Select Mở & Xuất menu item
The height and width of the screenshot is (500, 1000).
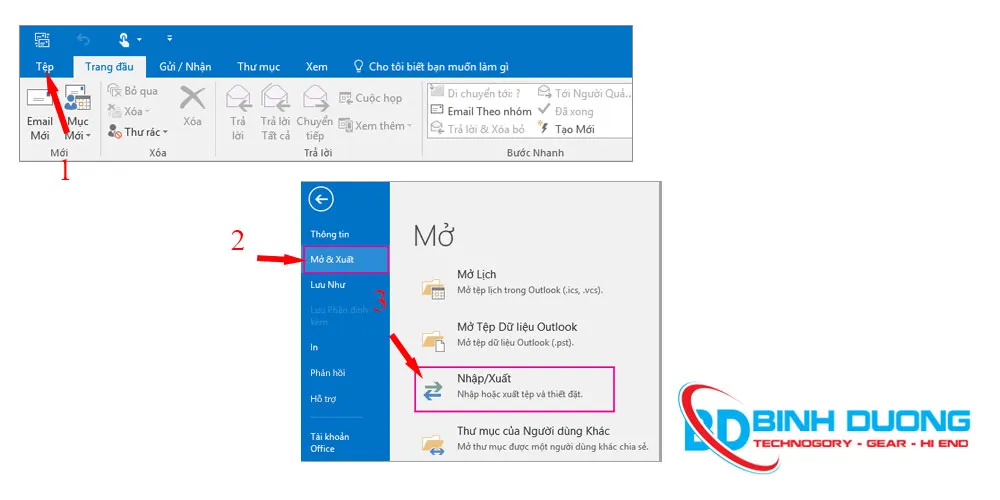click(x=345, y=260)
